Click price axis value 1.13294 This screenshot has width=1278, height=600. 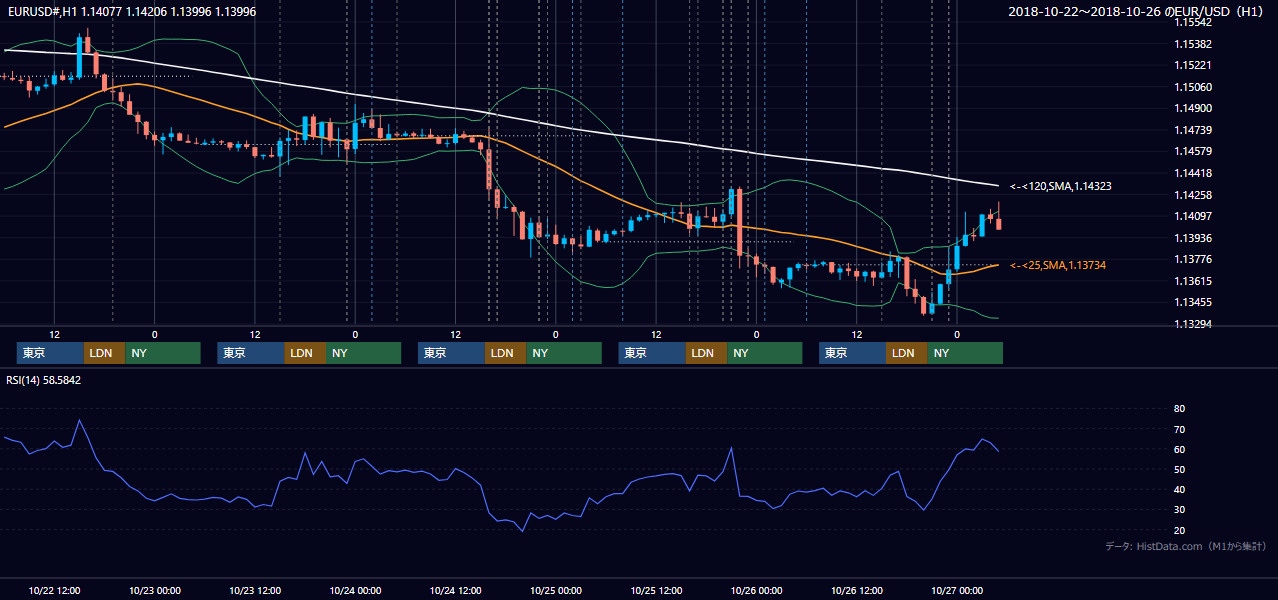point(1193,324)
